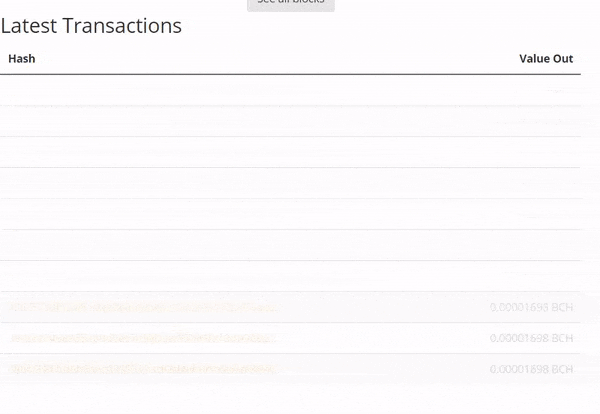The image size is (600, 414).
Task: Click the Value Out column header
Action: pyautogui.click(x=545, y=59)
